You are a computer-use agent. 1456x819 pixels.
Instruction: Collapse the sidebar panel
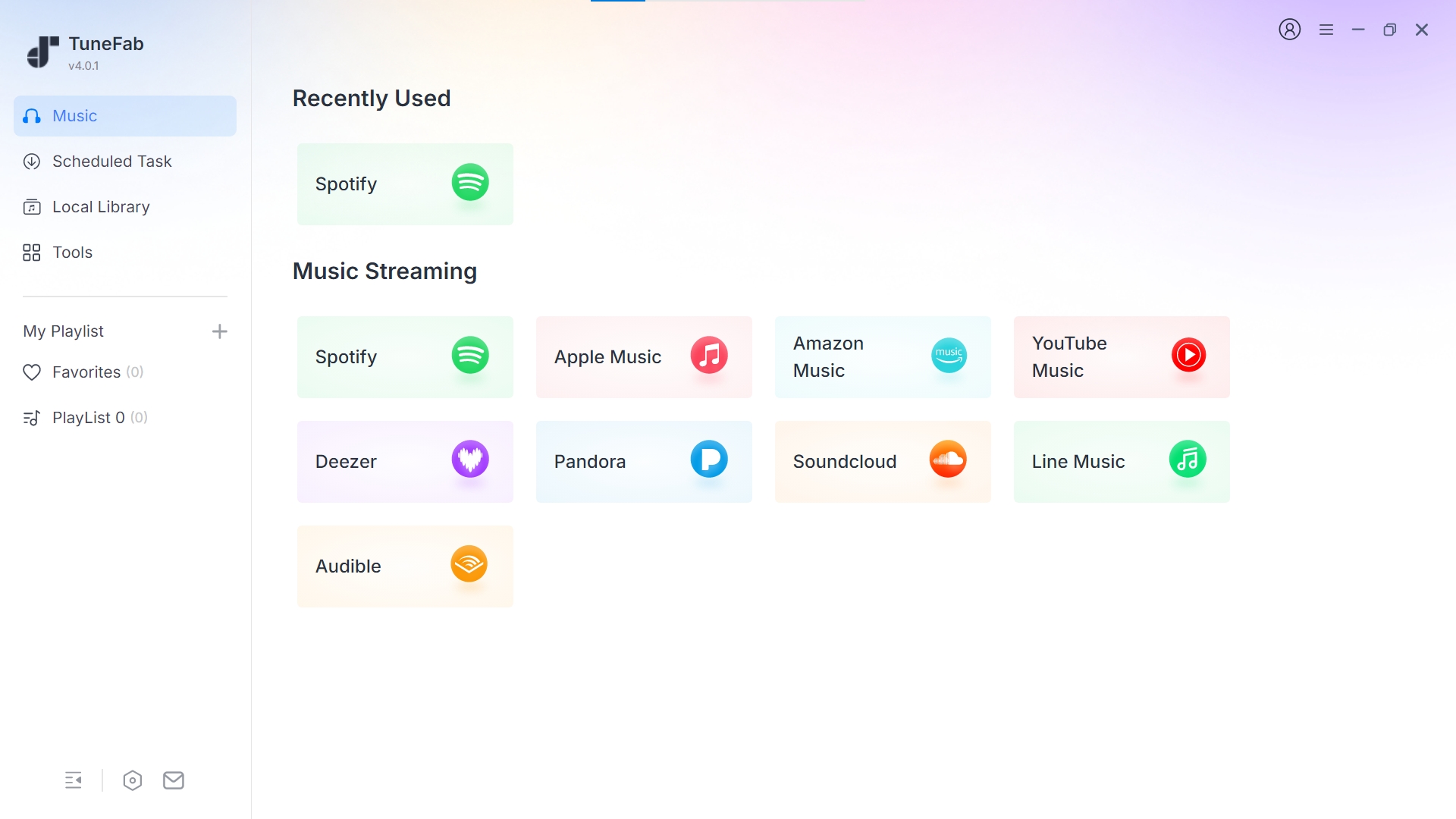(x=74, y=780)
